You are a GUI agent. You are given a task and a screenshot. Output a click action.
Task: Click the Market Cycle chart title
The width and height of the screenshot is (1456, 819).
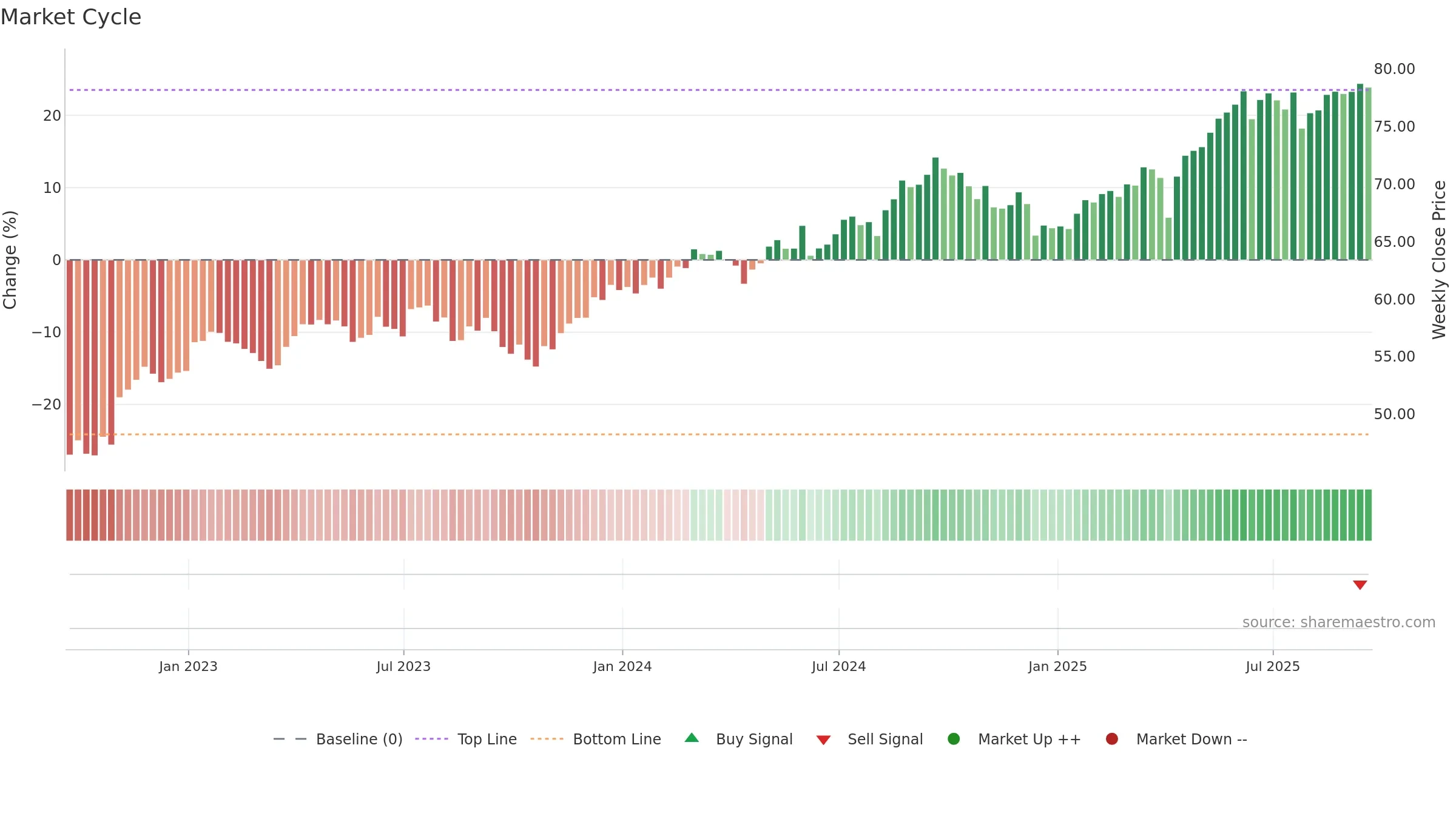(x=71, y=17)
